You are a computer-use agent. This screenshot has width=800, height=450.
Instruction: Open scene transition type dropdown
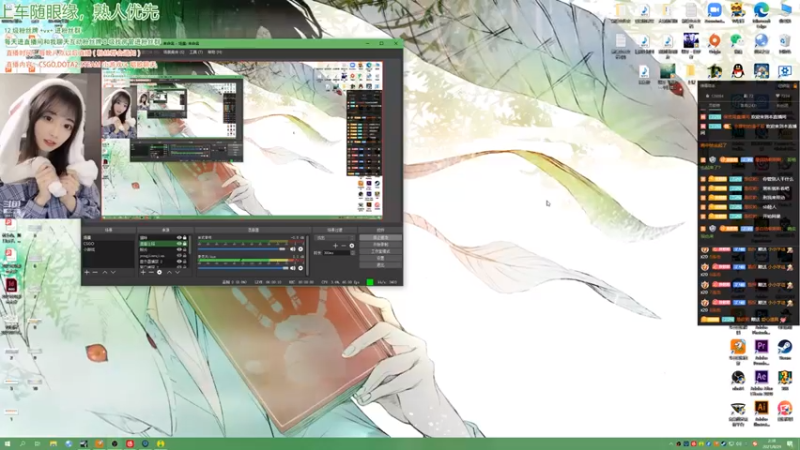[x=335, y=238]
